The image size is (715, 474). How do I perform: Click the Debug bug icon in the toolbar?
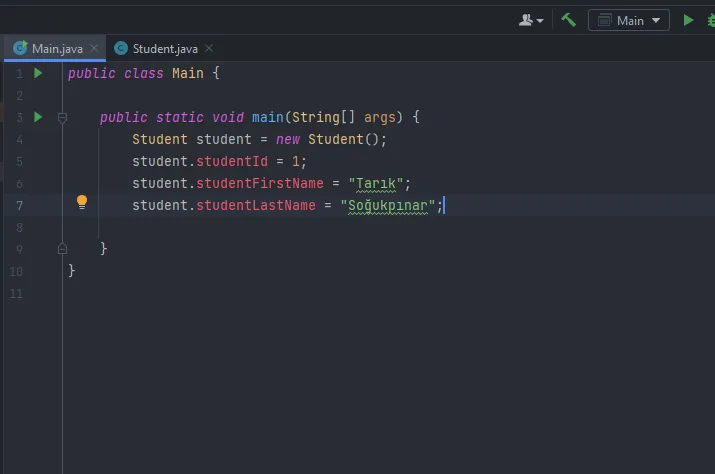[x=711, y=21]
